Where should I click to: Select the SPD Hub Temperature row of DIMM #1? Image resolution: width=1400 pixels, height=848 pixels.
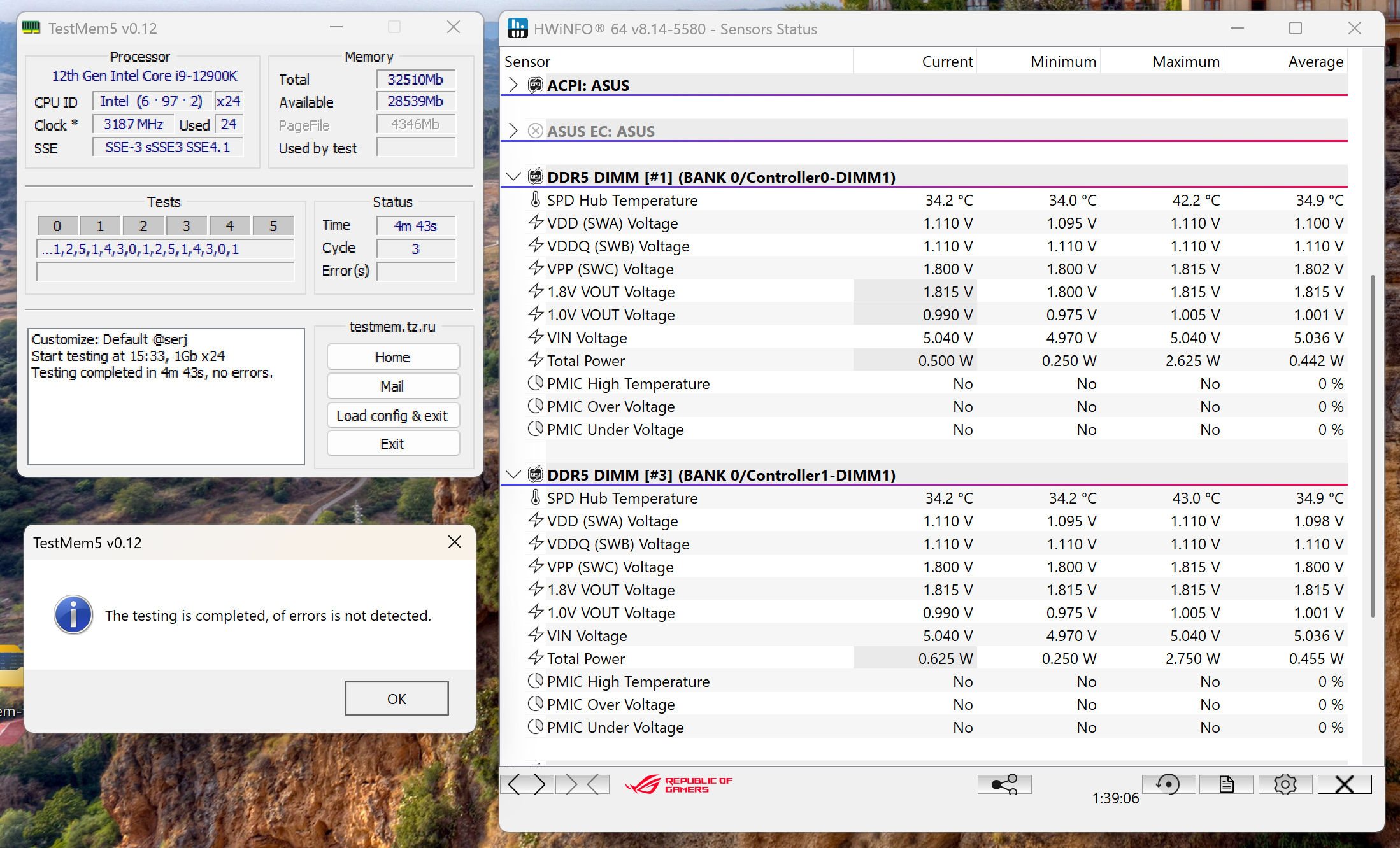pos(622,201)
